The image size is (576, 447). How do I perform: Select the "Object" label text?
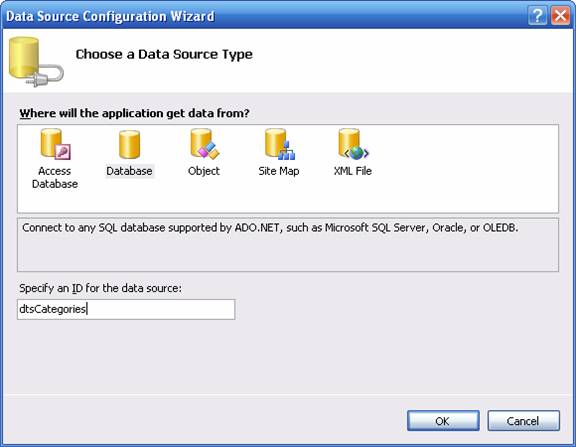[x=204, y=171]
